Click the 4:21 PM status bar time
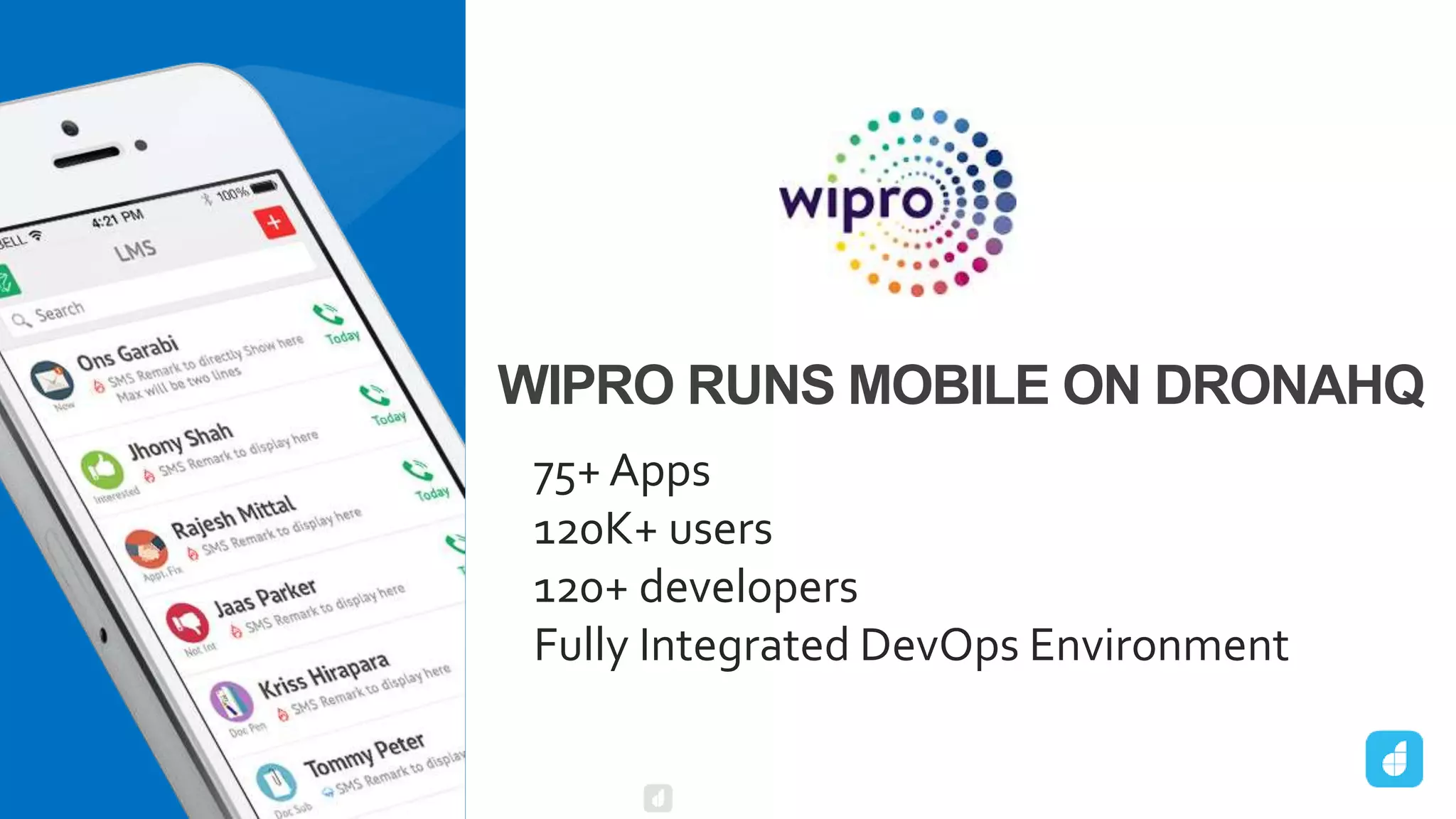Image resolution: width=1456 pixels, height=819 pixels. pyautogui.click(x=118, y=218)
